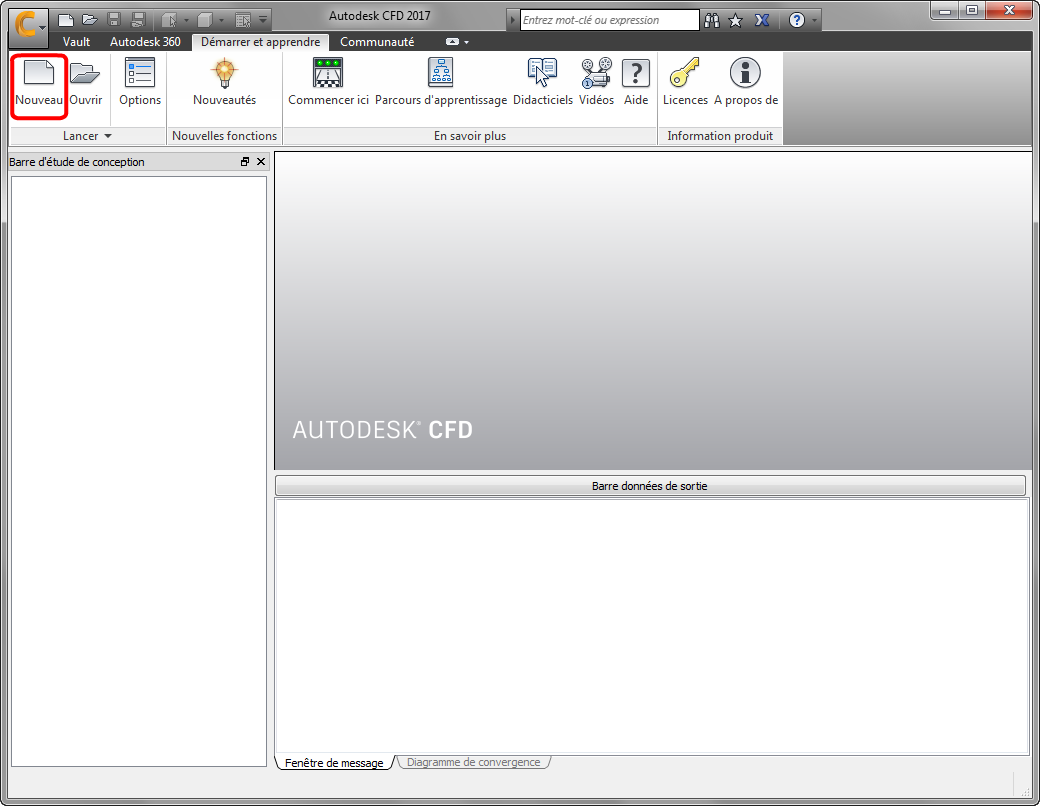Switch to the Communauté tab
This screenshot has height=806, width=1040.
point(377,42)
